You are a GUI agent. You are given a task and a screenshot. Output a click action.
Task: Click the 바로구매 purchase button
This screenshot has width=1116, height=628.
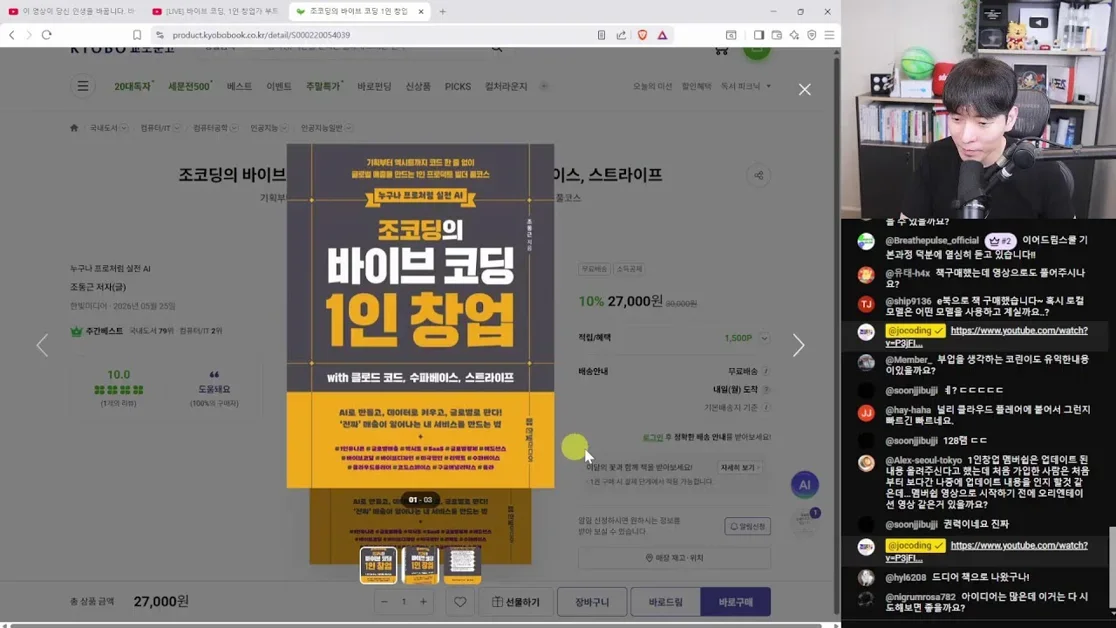735,602
